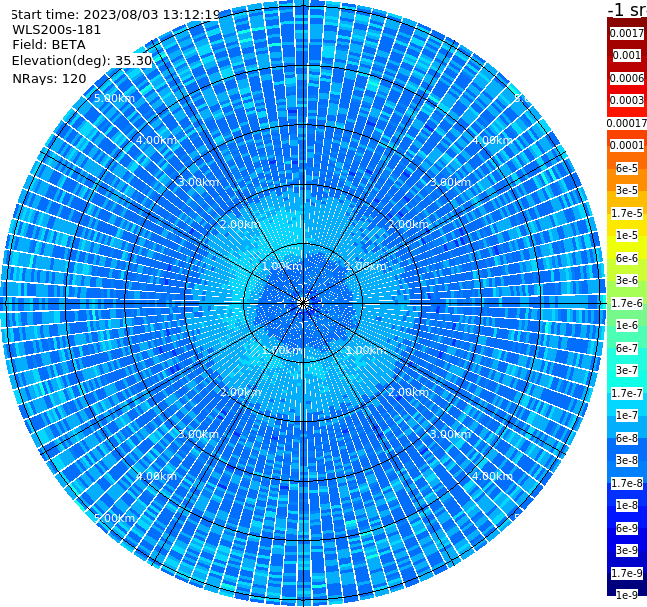The width and height of the screenshot is (647, 607).
Task: Pick the 3e-8 colorbar value
Action: 627,460
